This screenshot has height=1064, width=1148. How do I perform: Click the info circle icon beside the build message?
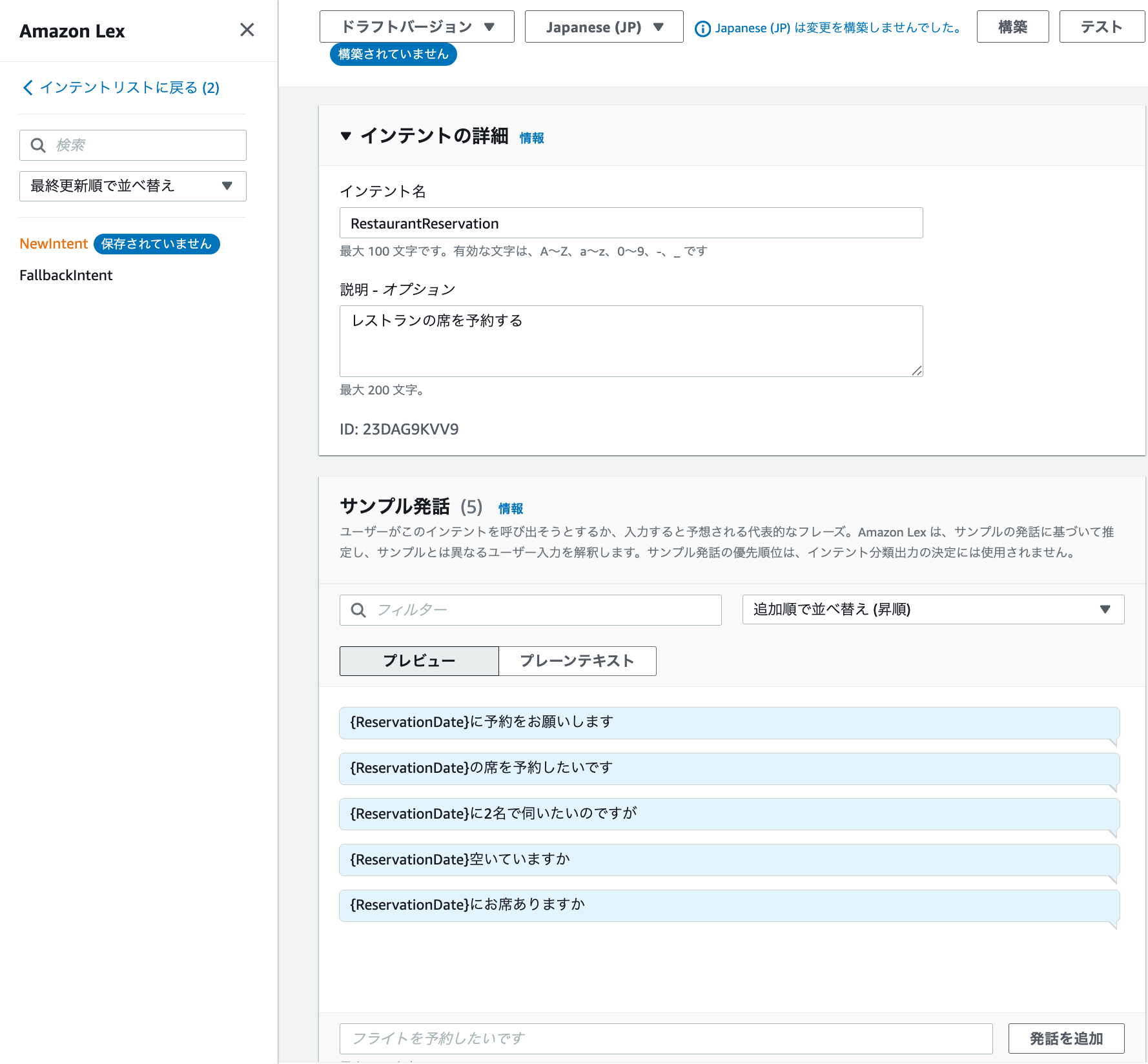(702, 28)
